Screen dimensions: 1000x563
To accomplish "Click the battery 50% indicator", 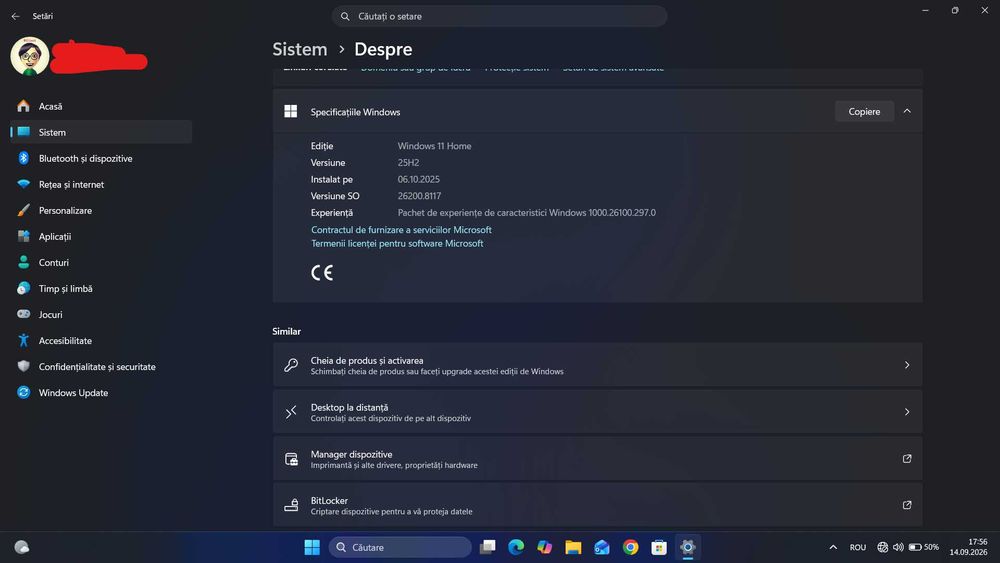I will click(x=923, y=547).
